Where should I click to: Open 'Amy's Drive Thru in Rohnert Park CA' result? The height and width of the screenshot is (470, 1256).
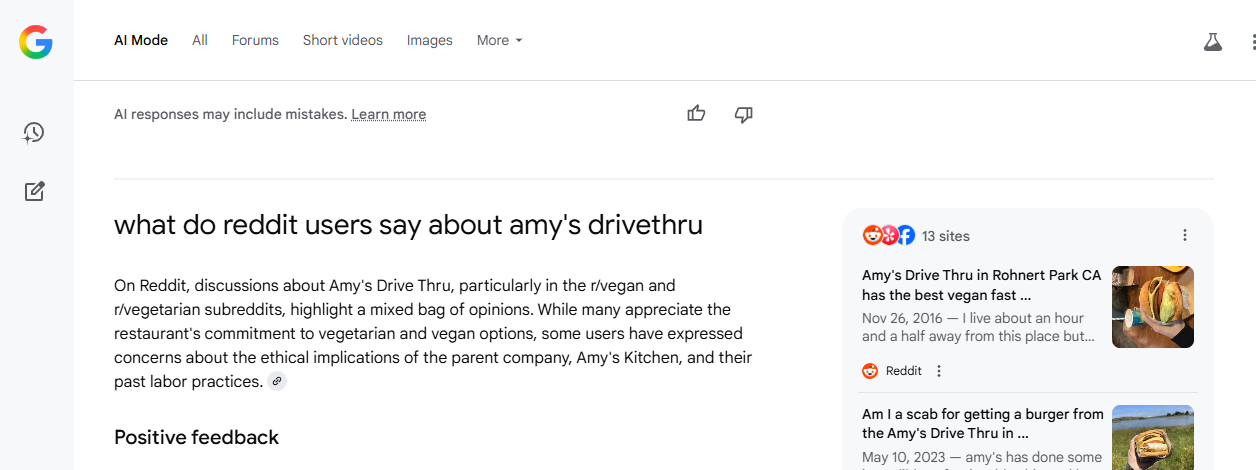pyautogui.click(x=981, y=285)
